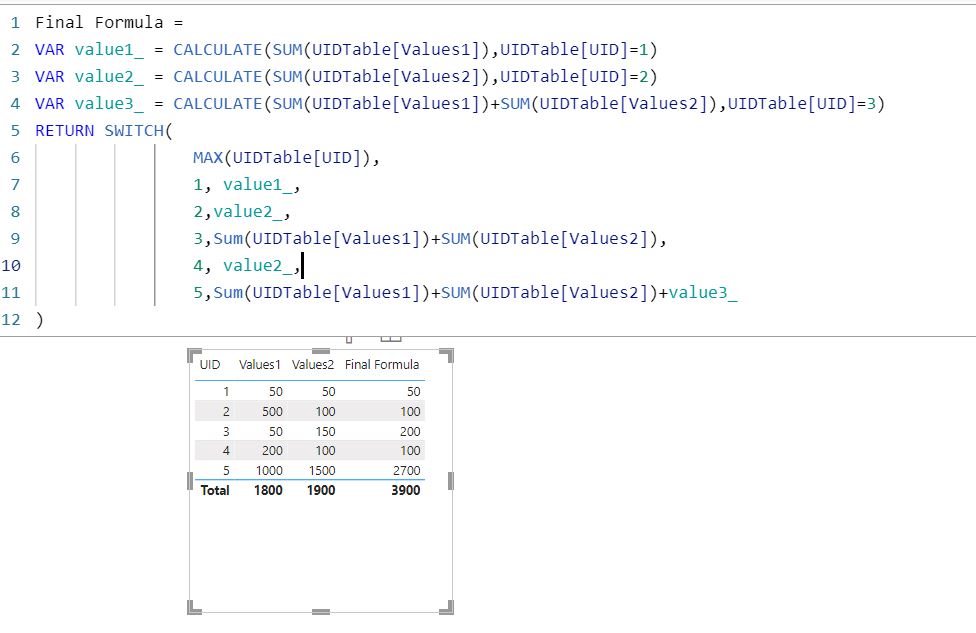This screenshot has height=633, width=976.
Task: Select the Final Formula total 3900
Action: 406,490
